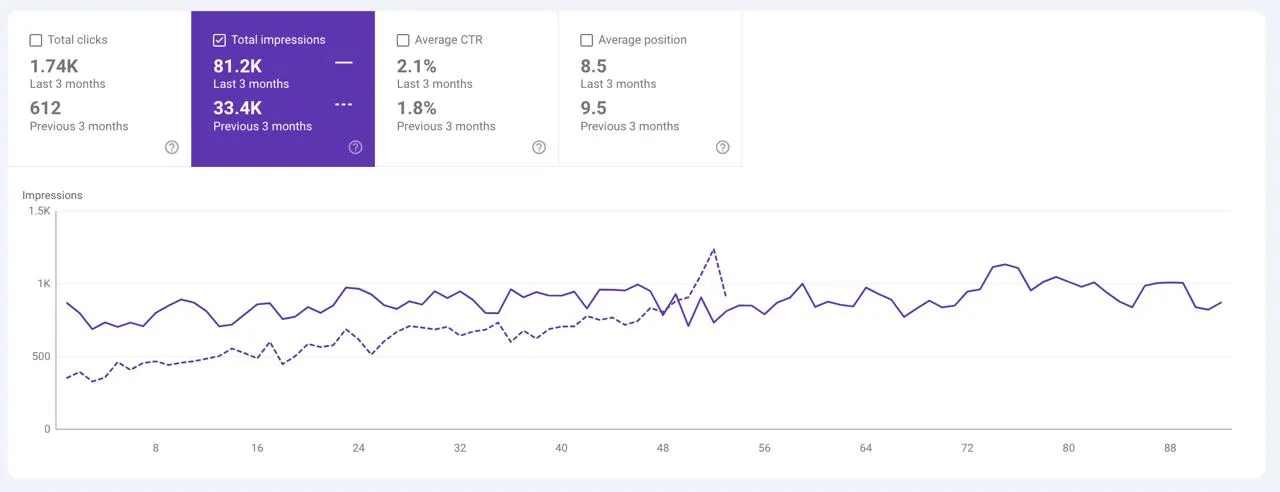Click solid line legend beside 81.2K

click(344, 63)
